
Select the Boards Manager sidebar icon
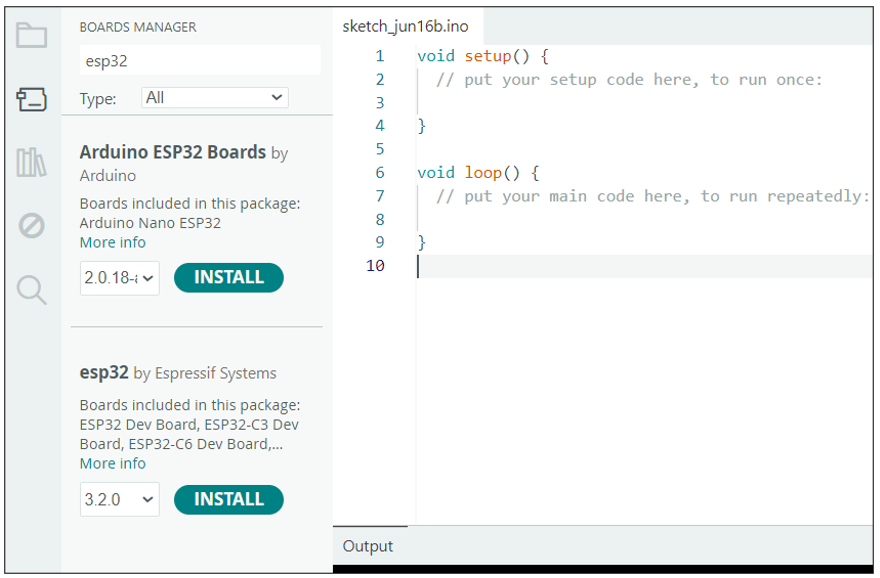pyautogui.click(x=31, y=99)
